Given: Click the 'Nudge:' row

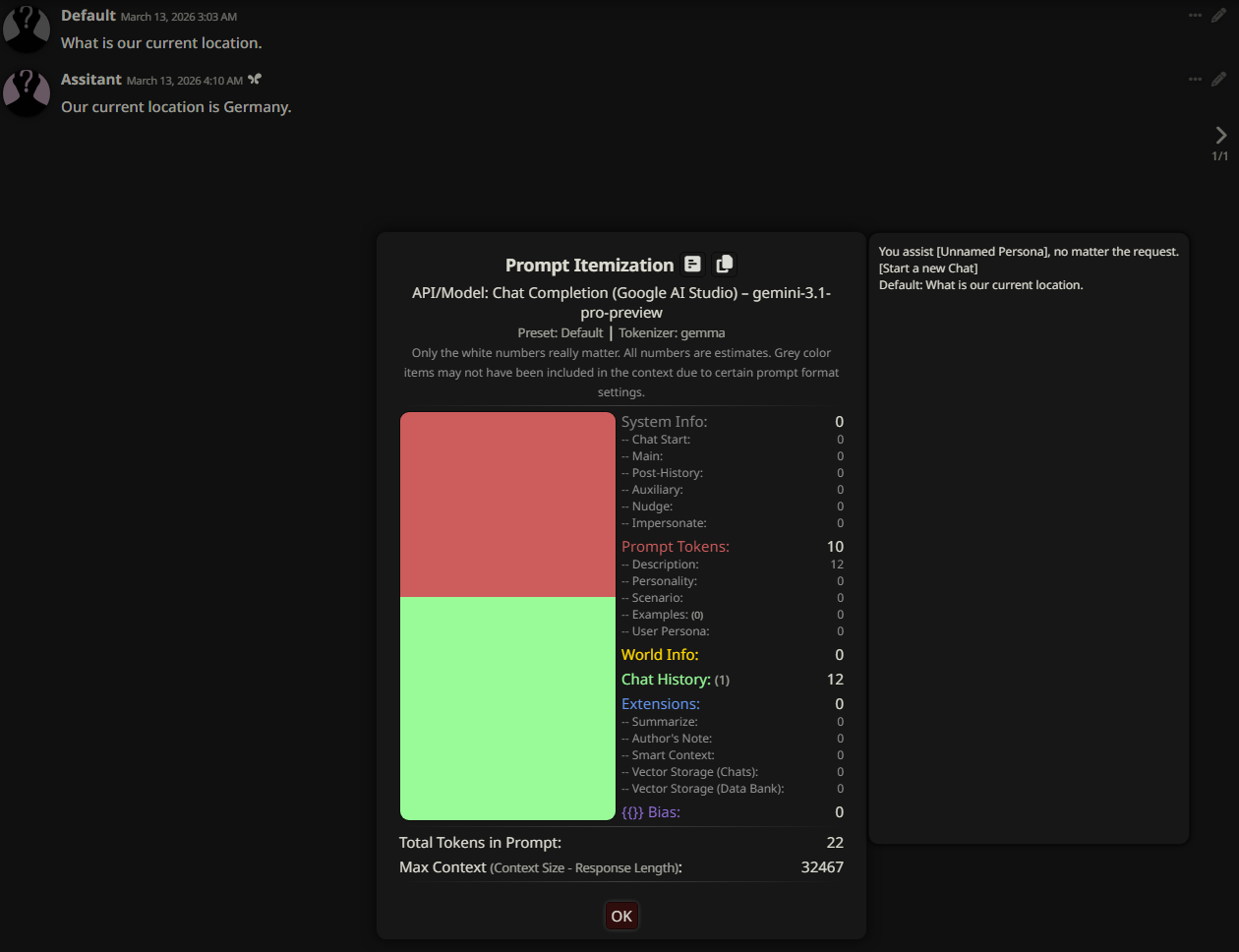Looking at the screenshot, I should coord(733,506).
